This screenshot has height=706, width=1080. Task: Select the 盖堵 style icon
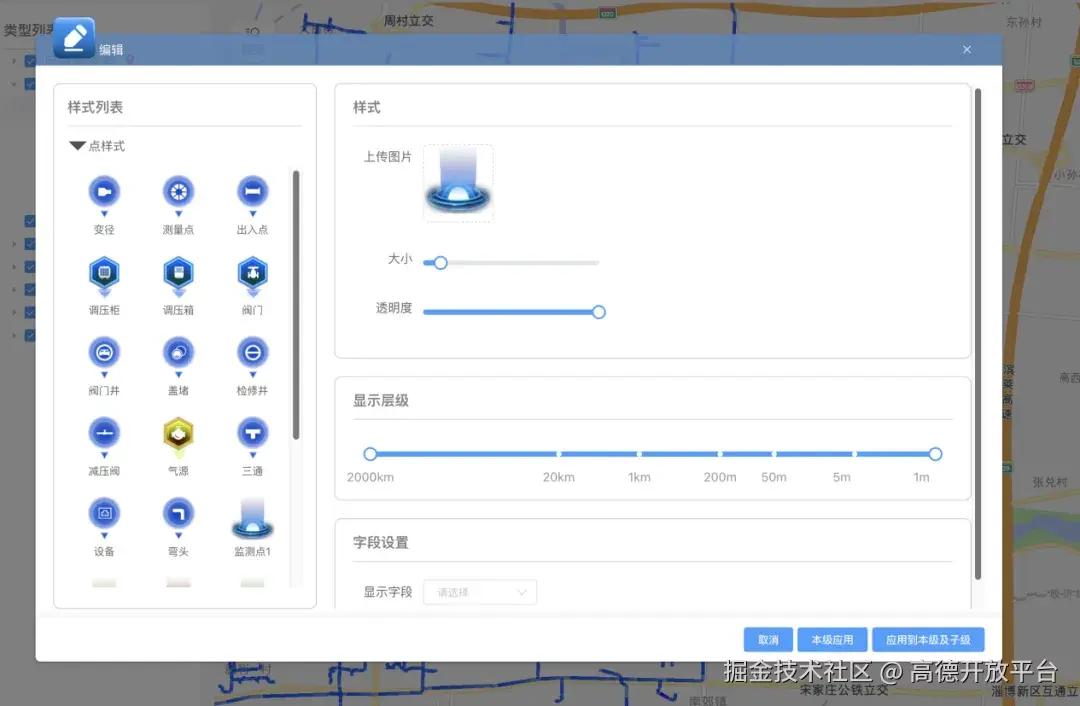[178, 356]
